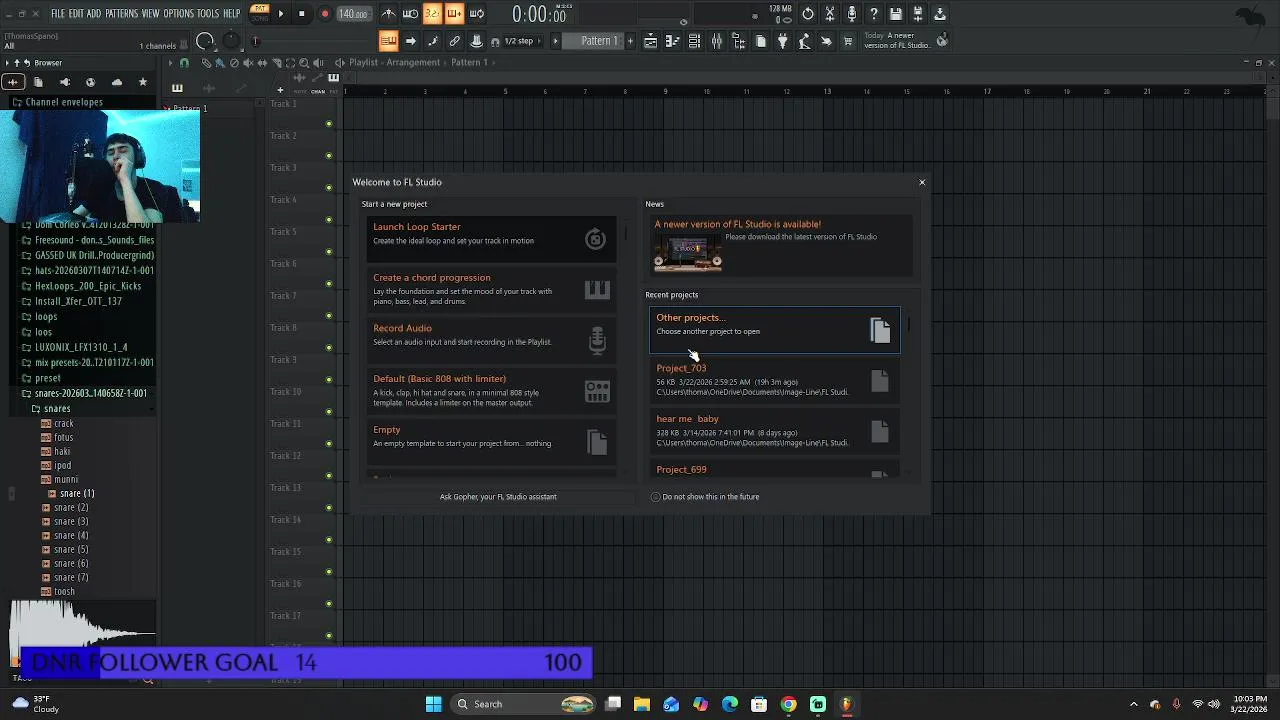Click the browser favorites star tab
This screenshot has width=1280, height=720.
tap(142, 82)
